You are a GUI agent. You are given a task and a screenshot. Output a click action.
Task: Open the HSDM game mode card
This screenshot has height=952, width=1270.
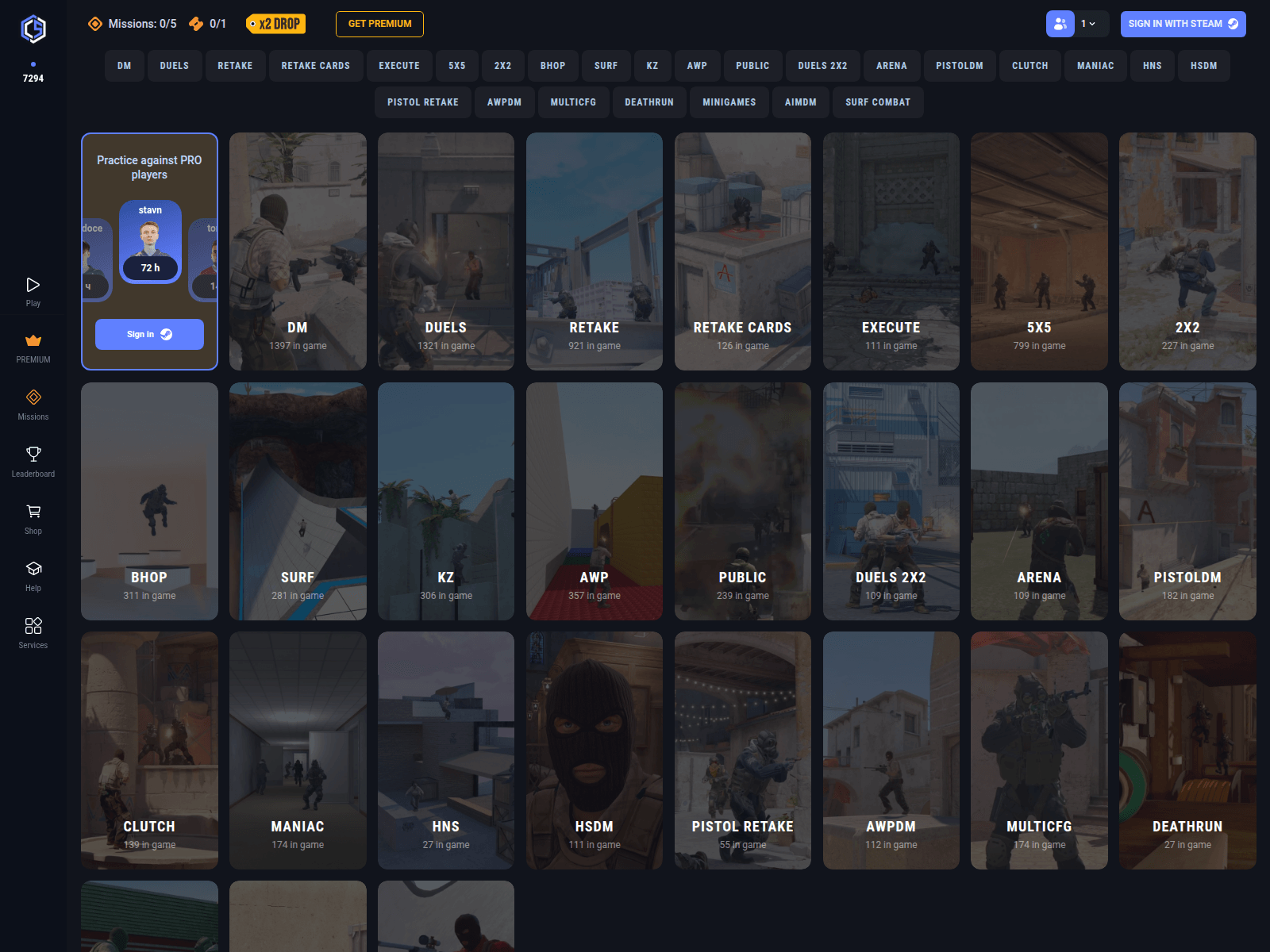pyautogui.click(x=594, y=750)
